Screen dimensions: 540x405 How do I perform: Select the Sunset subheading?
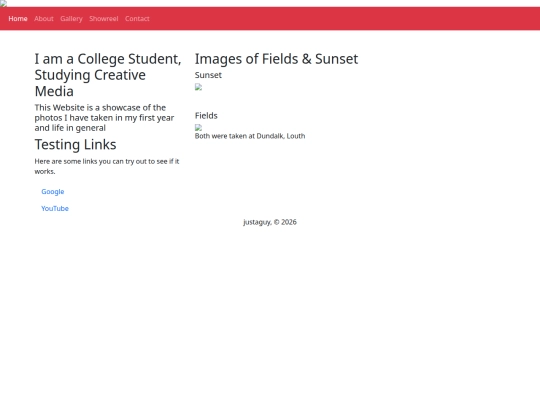pos(208,75)
